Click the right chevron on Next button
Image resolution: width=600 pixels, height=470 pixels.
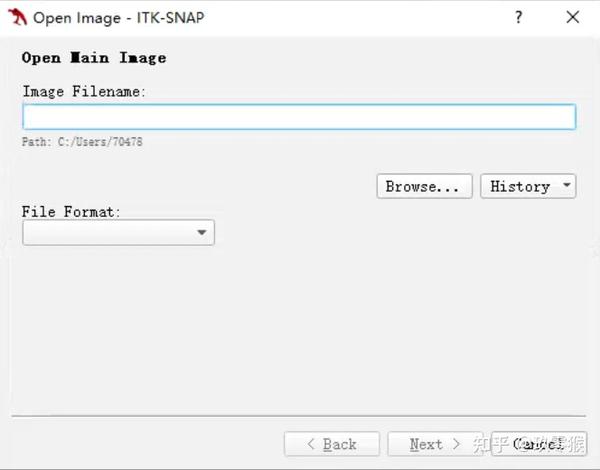456,444
